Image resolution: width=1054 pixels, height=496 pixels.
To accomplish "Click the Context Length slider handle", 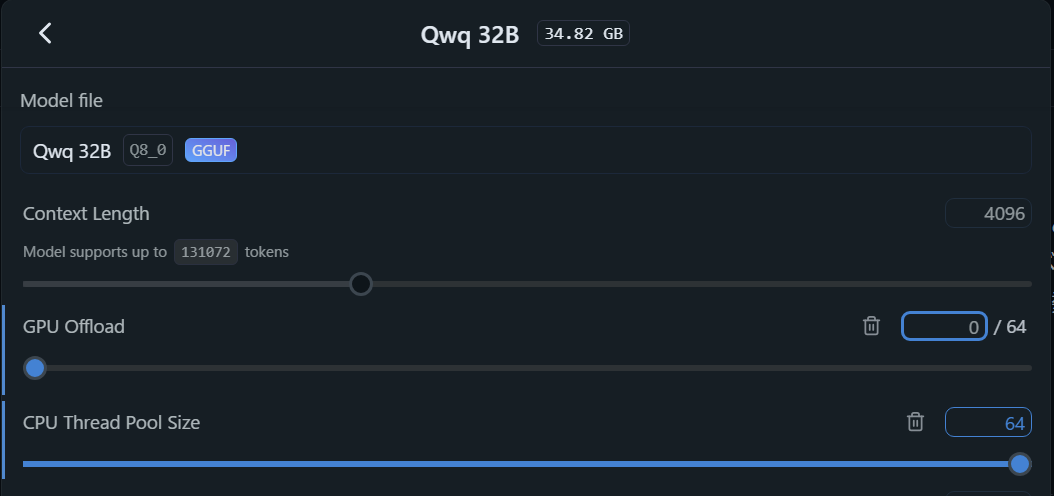I will [x=361, y=284].
